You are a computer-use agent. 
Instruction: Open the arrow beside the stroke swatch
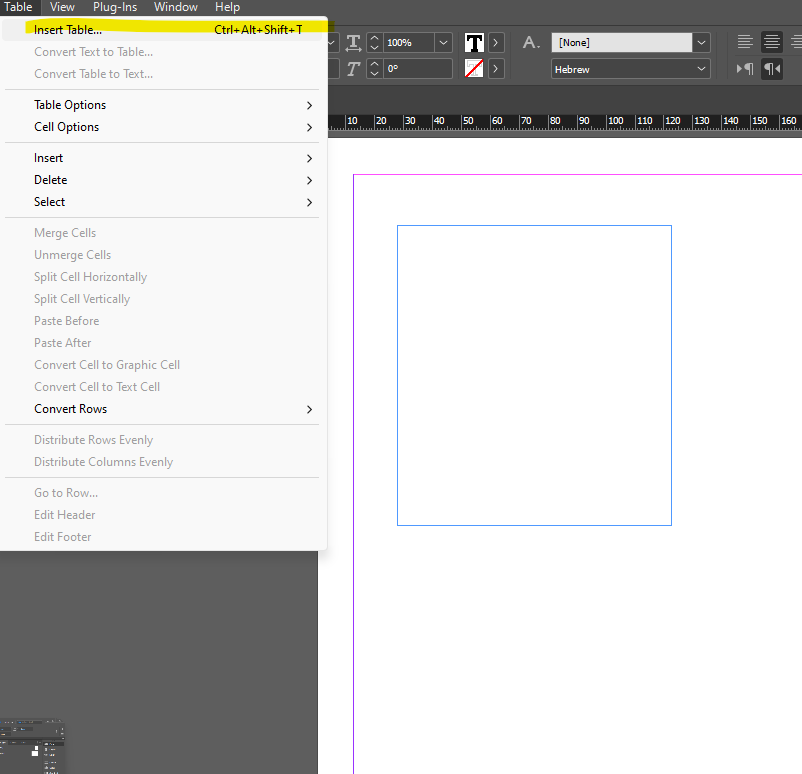coord(497,69)
